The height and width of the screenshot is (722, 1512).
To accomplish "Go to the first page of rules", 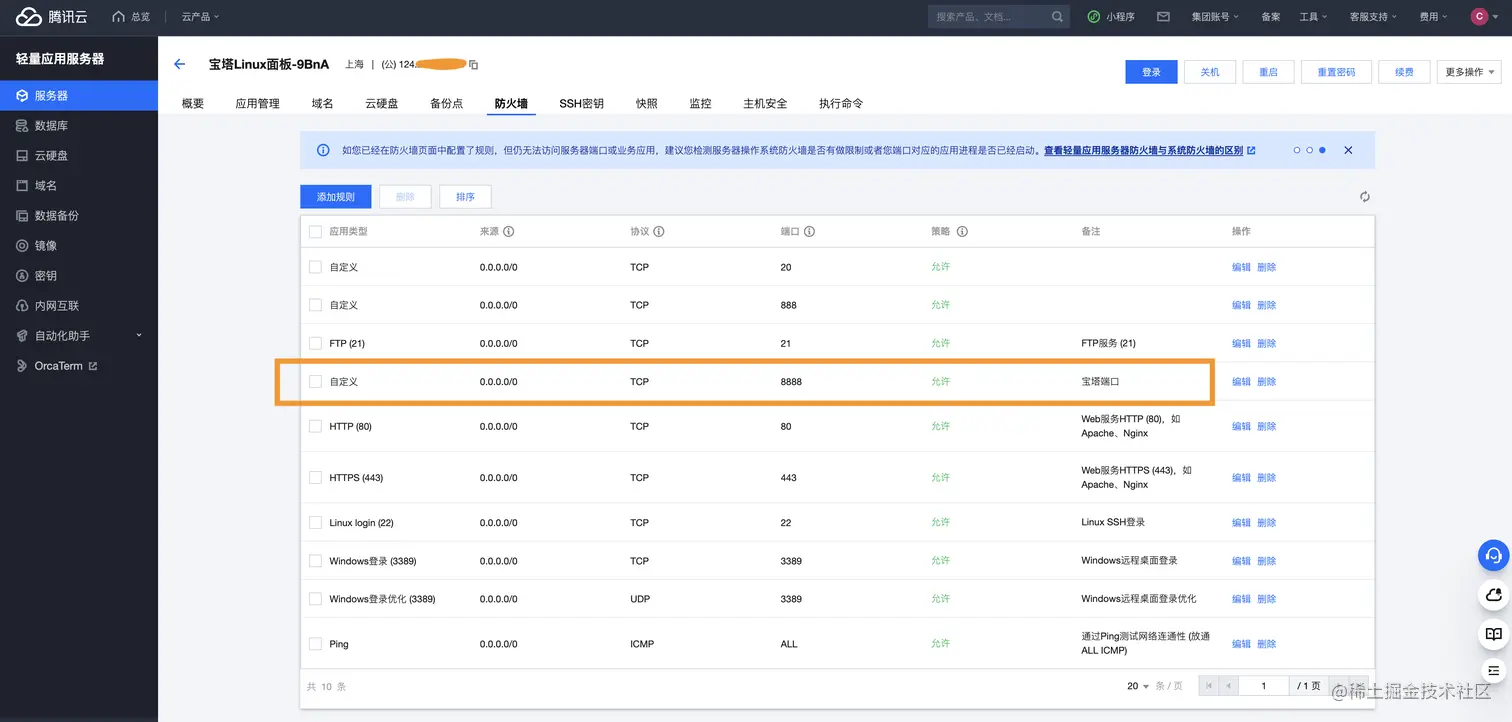I will [x=1209, y=686].
